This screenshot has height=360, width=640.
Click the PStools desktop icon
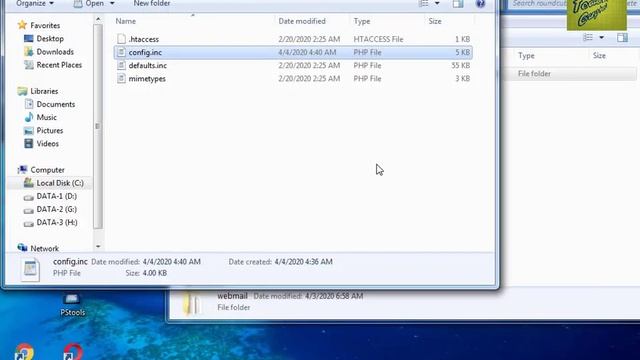pyautogui.click(x=72, y=305)
